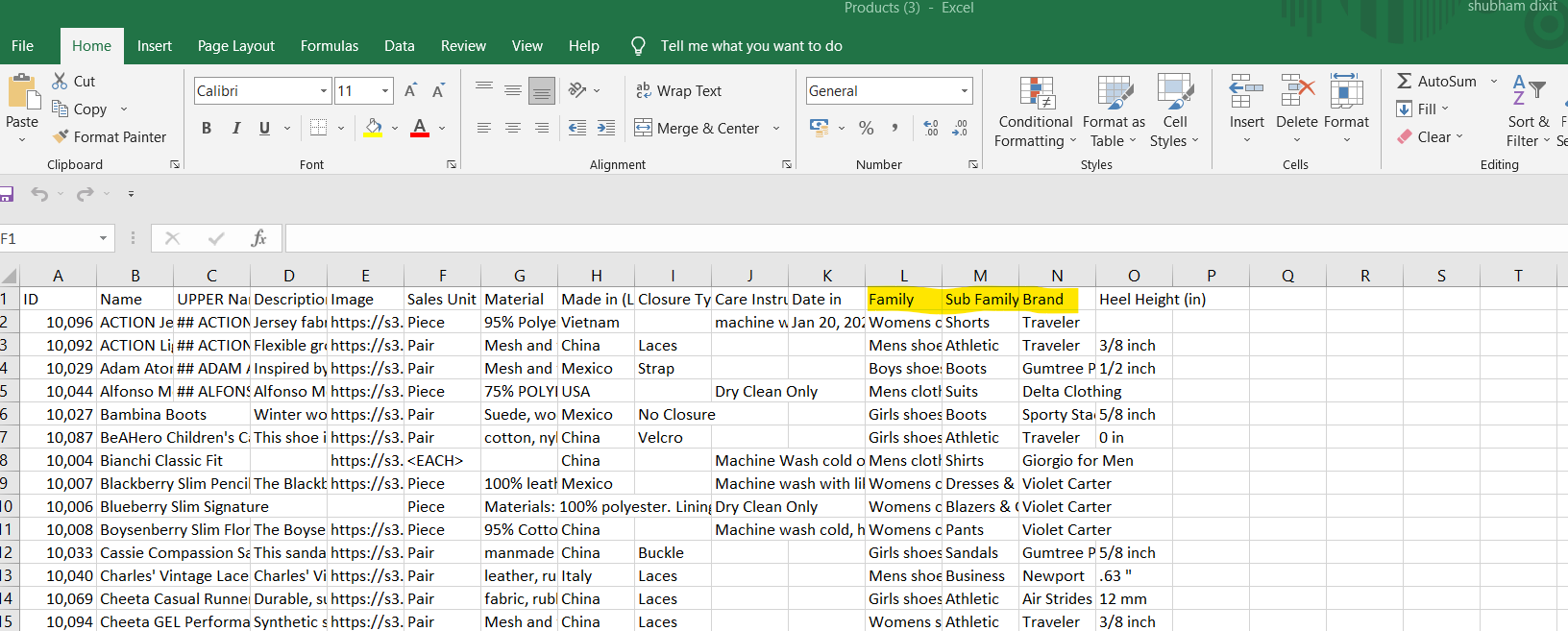
Task: Click the Save icon in quick access toolbar
Action: pos(6,194)
